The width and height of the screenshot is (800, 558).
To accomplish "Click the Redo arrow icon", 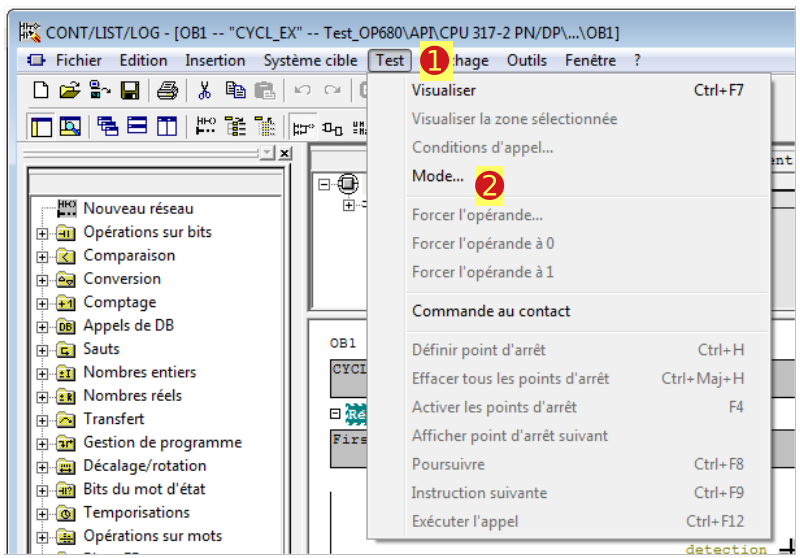I will point(333,90).
